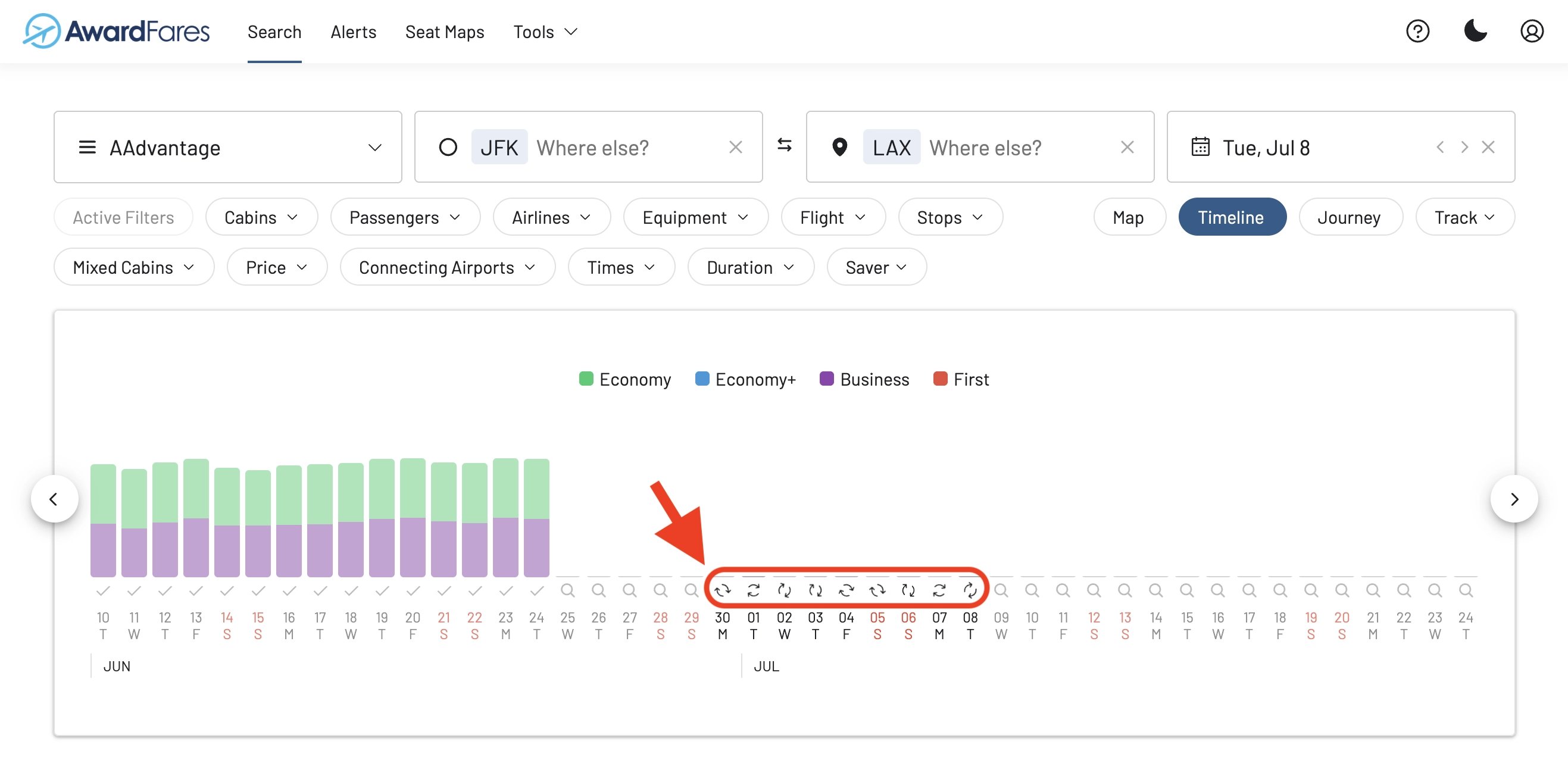Toggle Economy series in legend

point(624,379)
